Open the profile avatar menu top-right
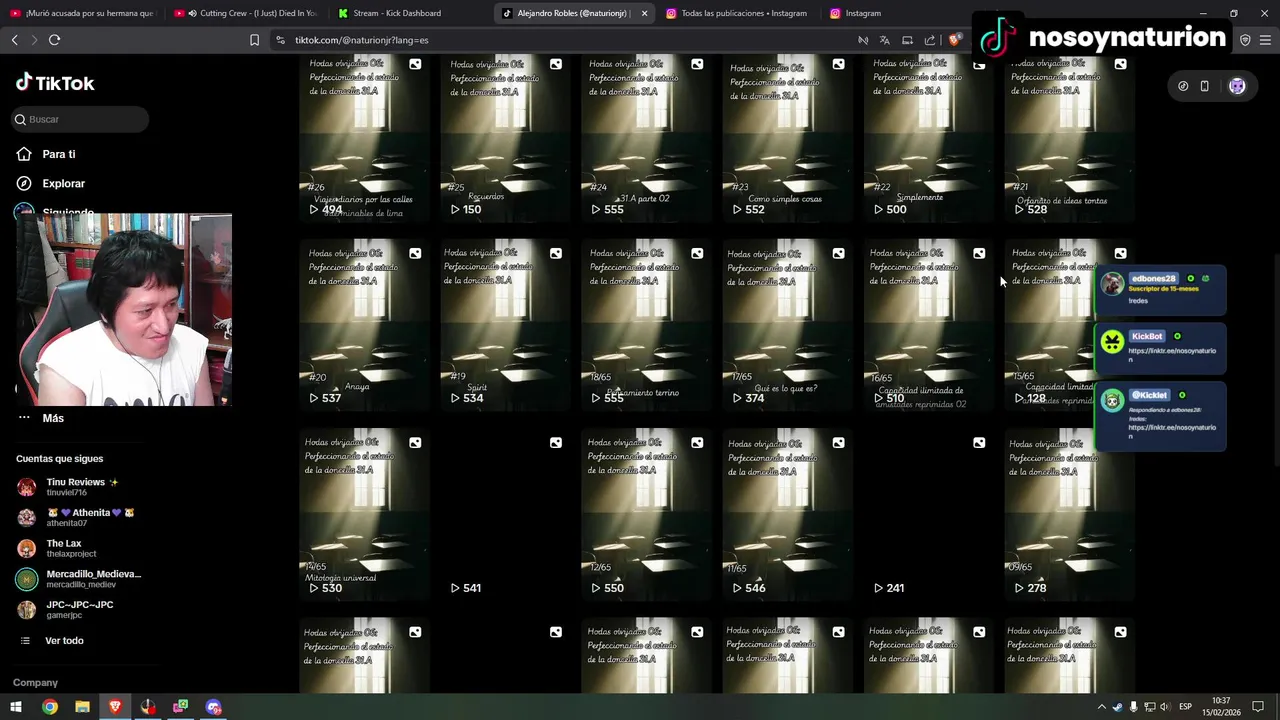1280x720 pixels. click(x=1237, y=86)
